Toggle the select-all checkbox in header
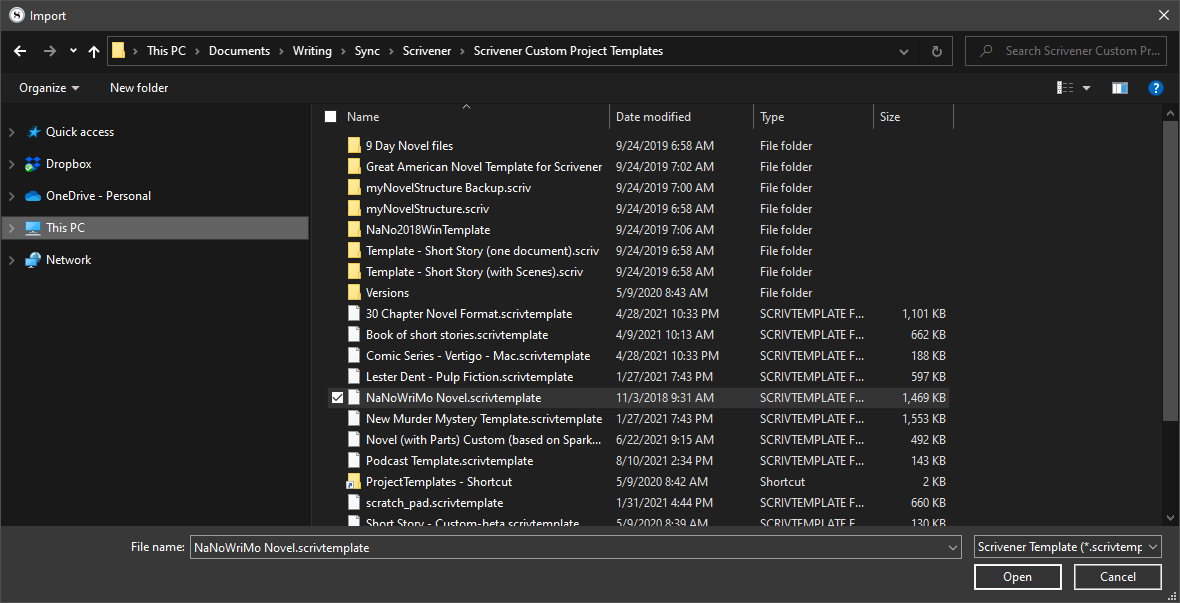The width and height of the screenshot is (1180, 603). (x=330, y=117)
